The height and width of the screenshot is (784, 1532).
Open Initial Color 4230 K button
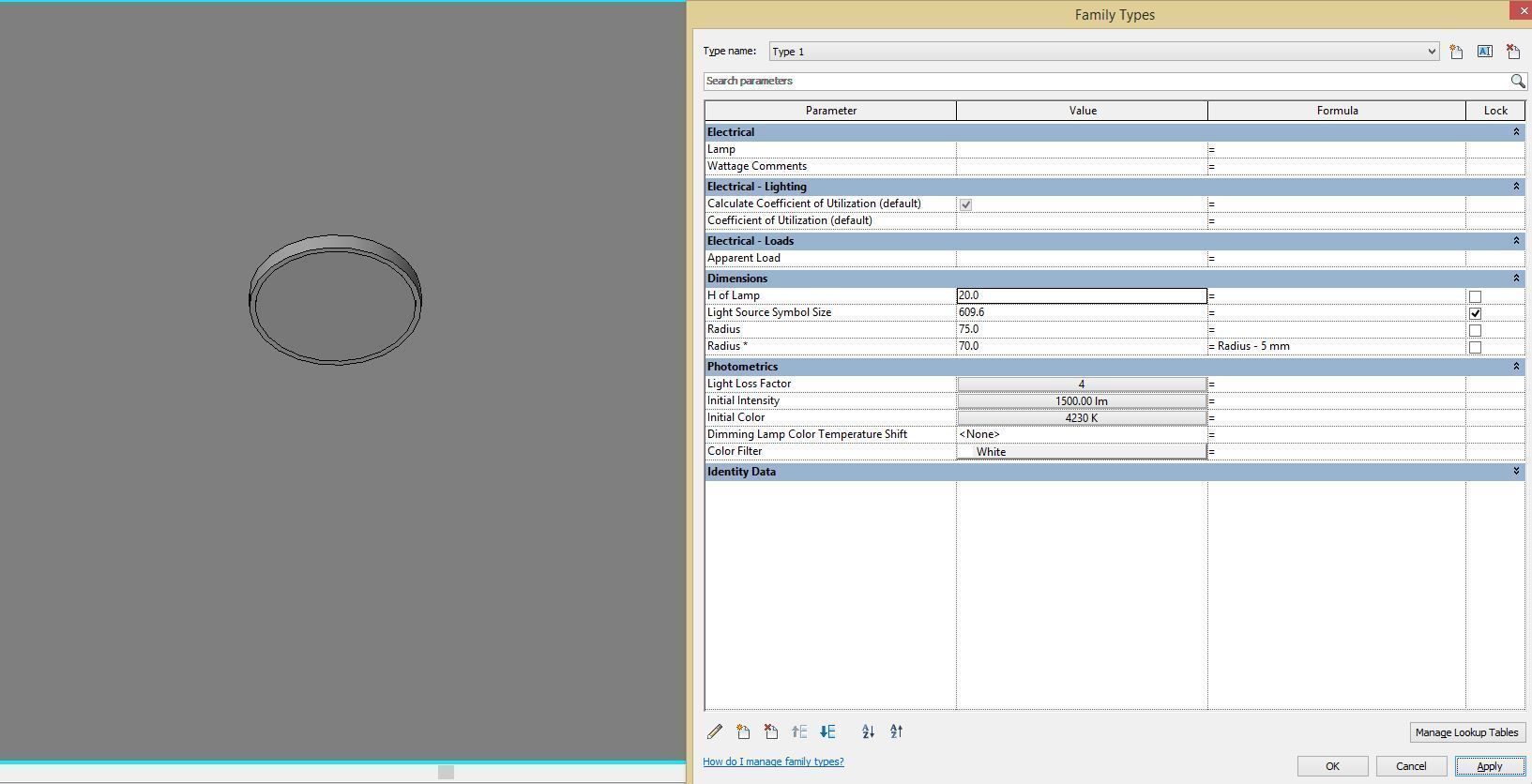1082,417
